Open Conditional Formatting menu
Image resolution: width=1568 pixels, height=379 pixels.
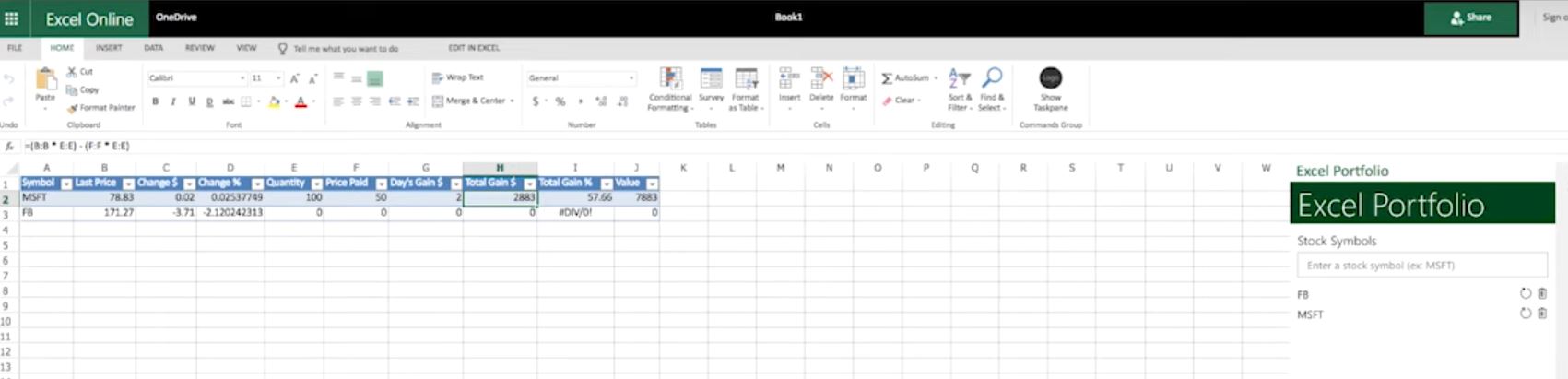click(670, 89)
